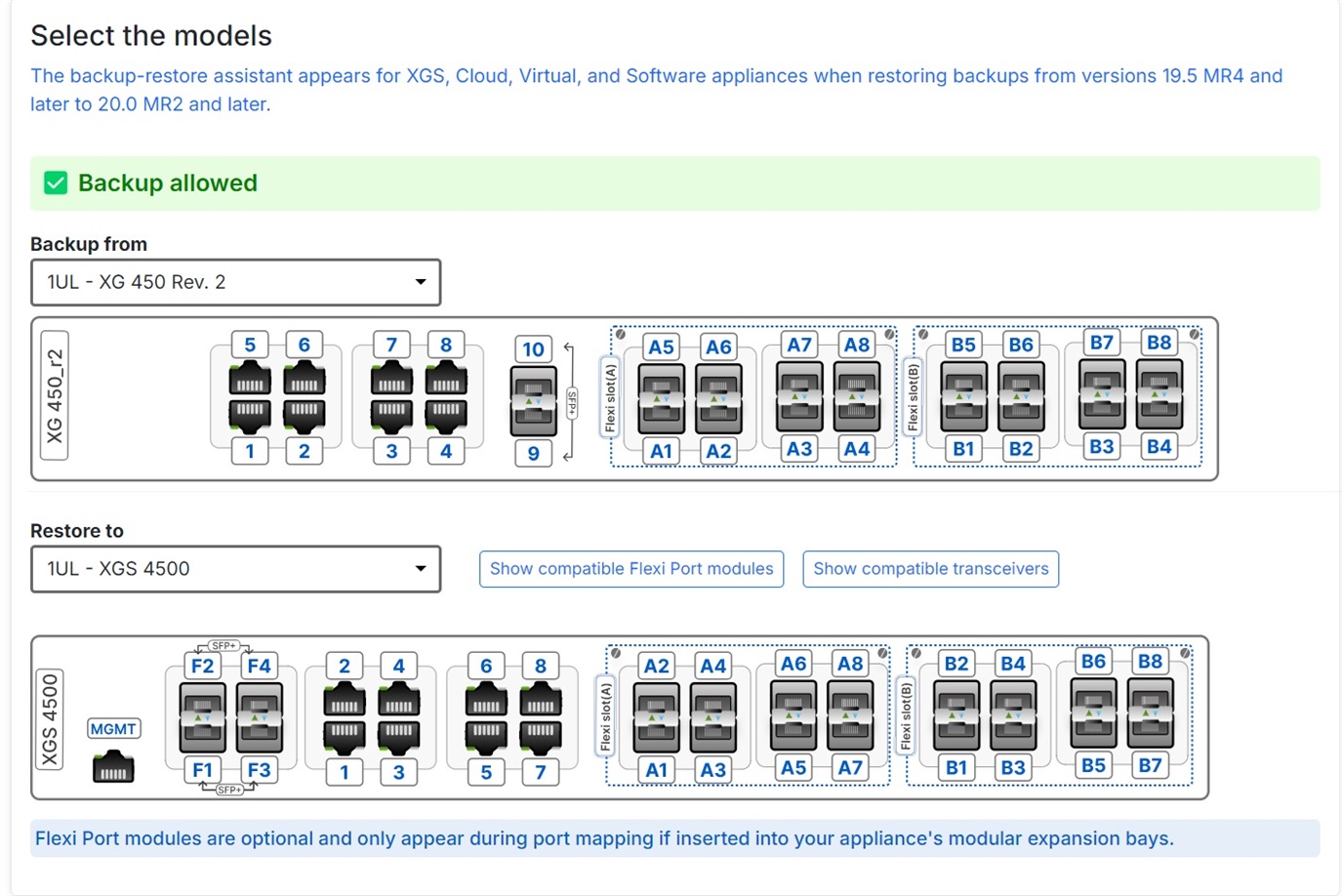
Task: Click the 3/4 Ethernet port icon on XGS 4500
Action: tap(399, 719)
